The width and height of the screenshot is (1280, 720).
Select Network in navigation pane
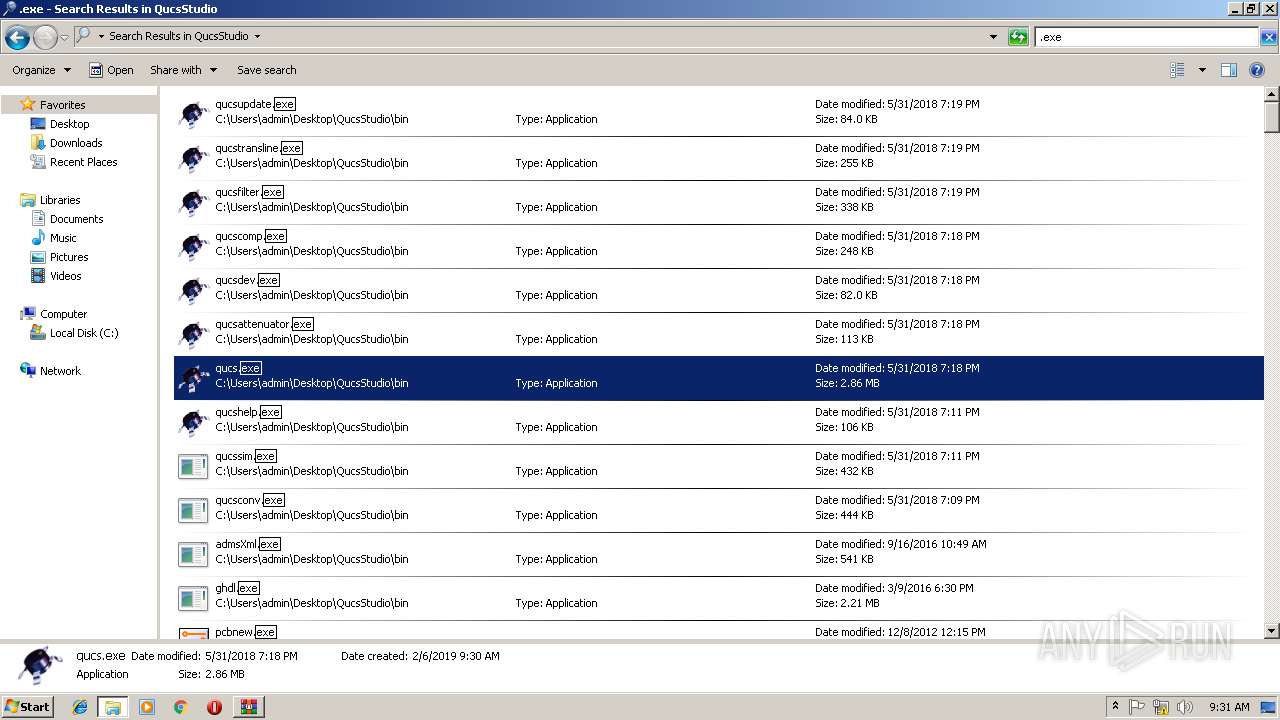coord(60,371)
